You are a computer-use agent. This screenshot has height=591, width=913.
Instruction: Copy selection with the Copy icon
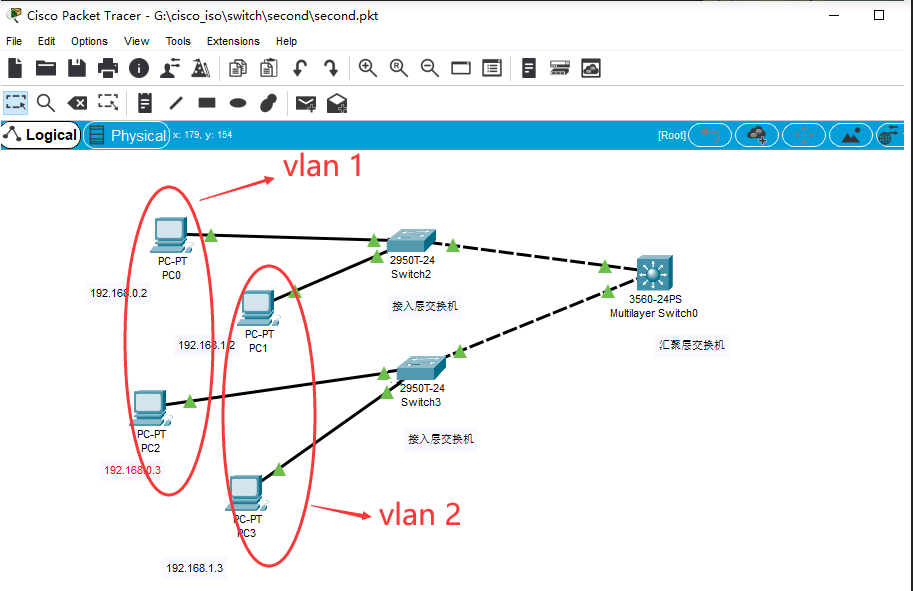238,68
